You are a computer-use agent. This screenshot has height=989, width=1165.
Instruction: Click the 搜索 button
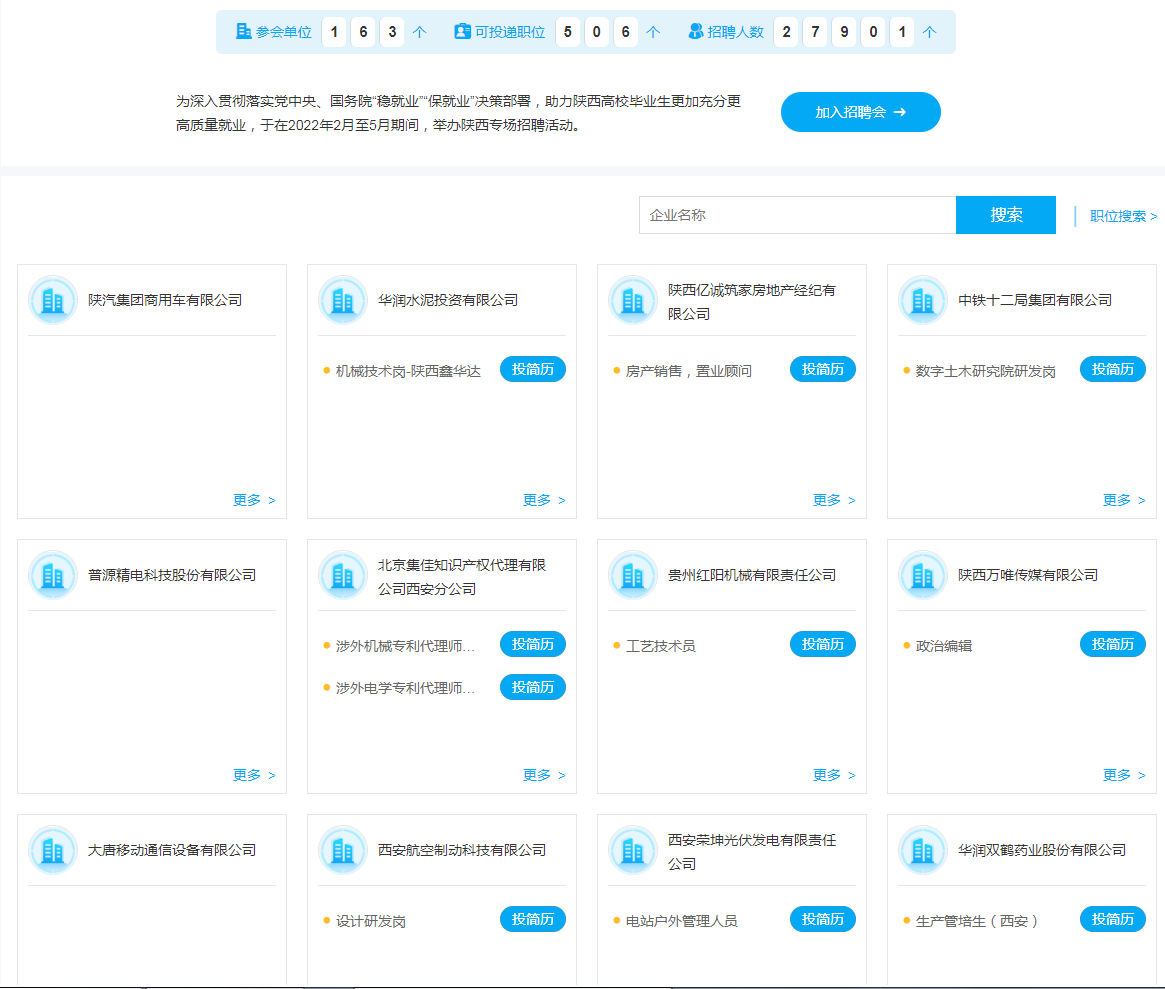(x=1005, y=215)
